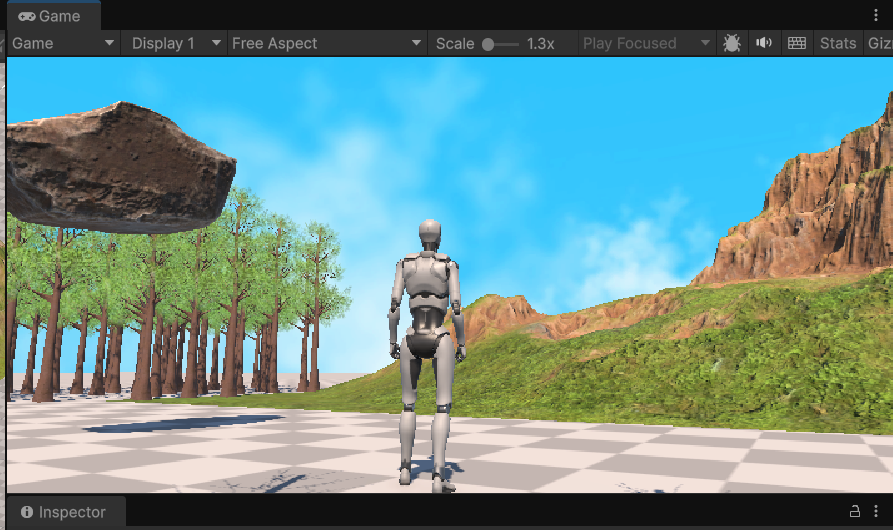This screenshot has width=893, height=530.
Task: Open the Play Focused dropdown
Action: pos(646,43)
